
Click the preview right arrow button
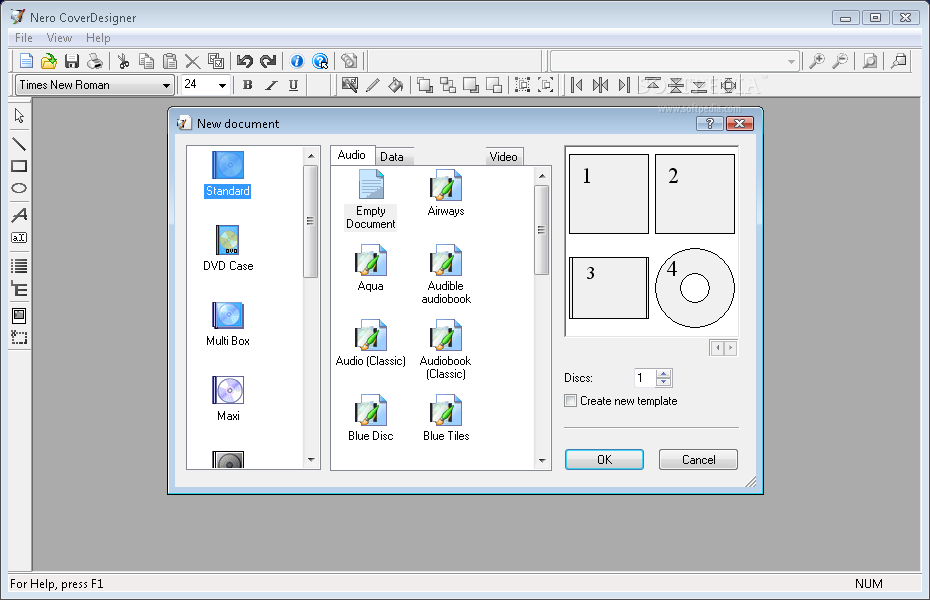tap(730, 348)
